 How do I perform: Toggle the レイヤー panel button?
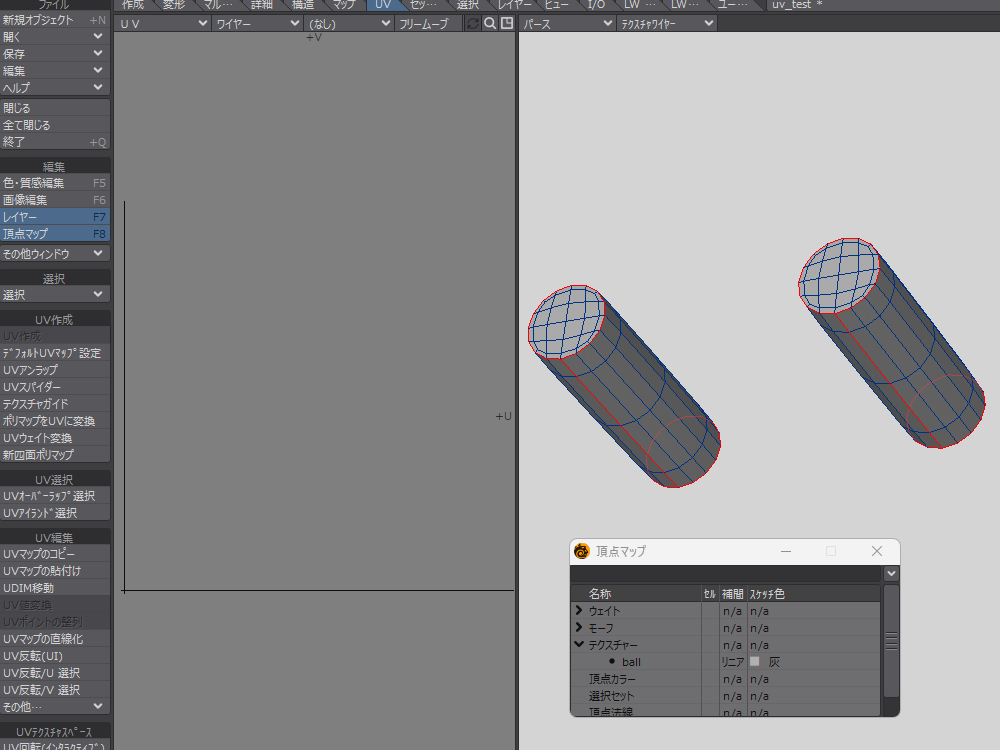point(55,217)
